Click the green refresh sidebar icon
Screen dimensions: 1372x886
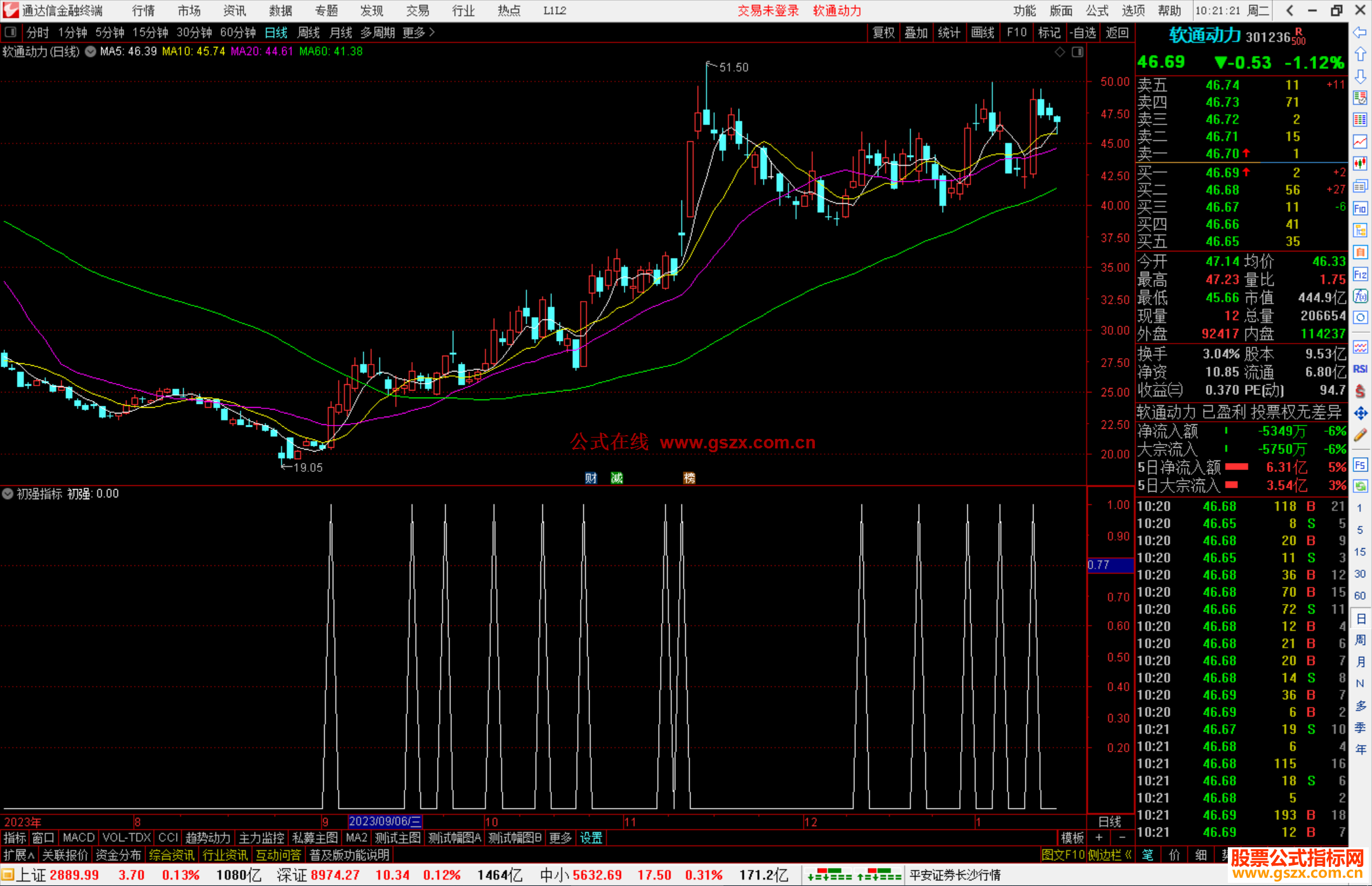click(x=1360, y=487)
